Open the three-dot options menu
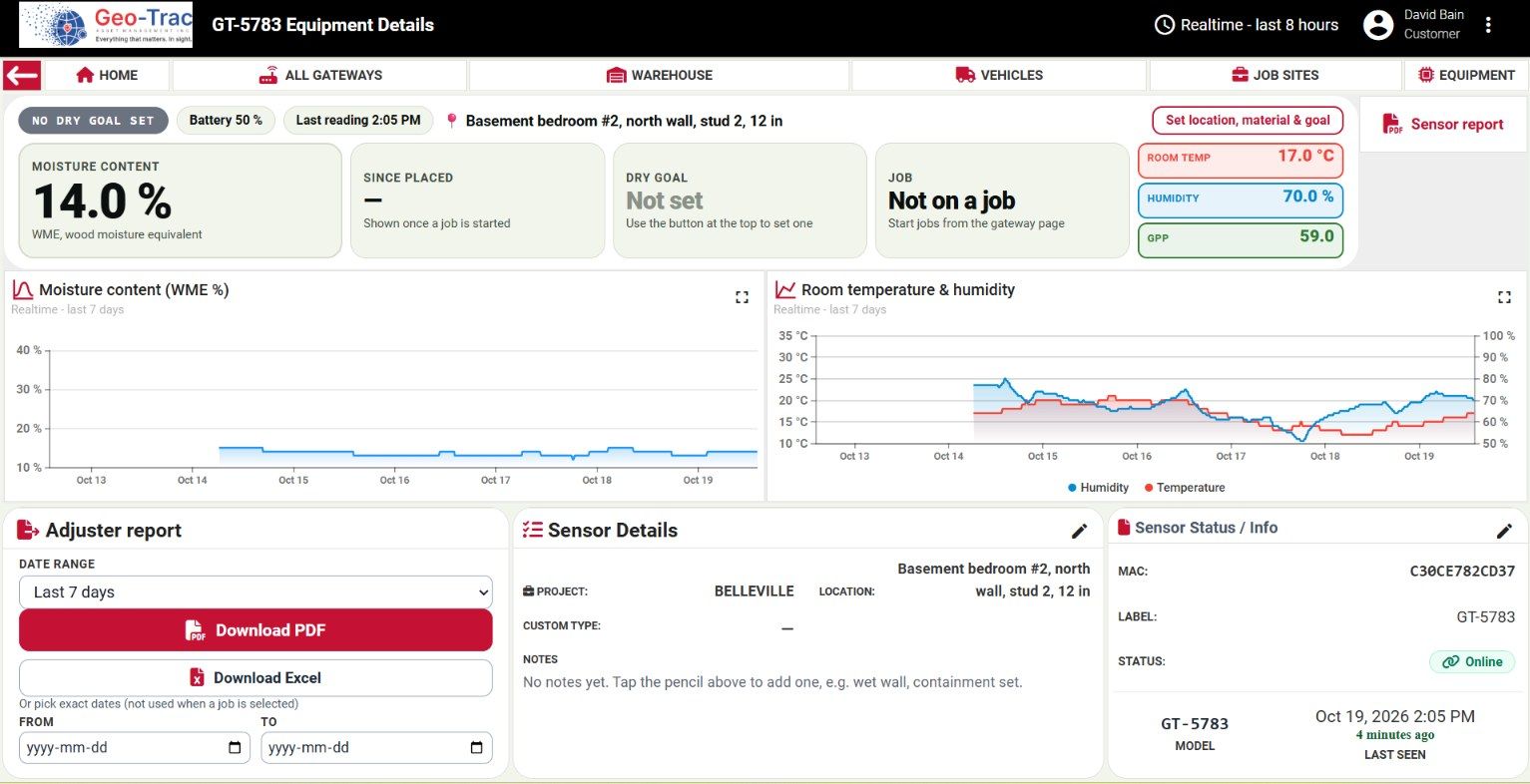Image resolution: width=1530 pixels, height=784 pixels. (1488, 25)
